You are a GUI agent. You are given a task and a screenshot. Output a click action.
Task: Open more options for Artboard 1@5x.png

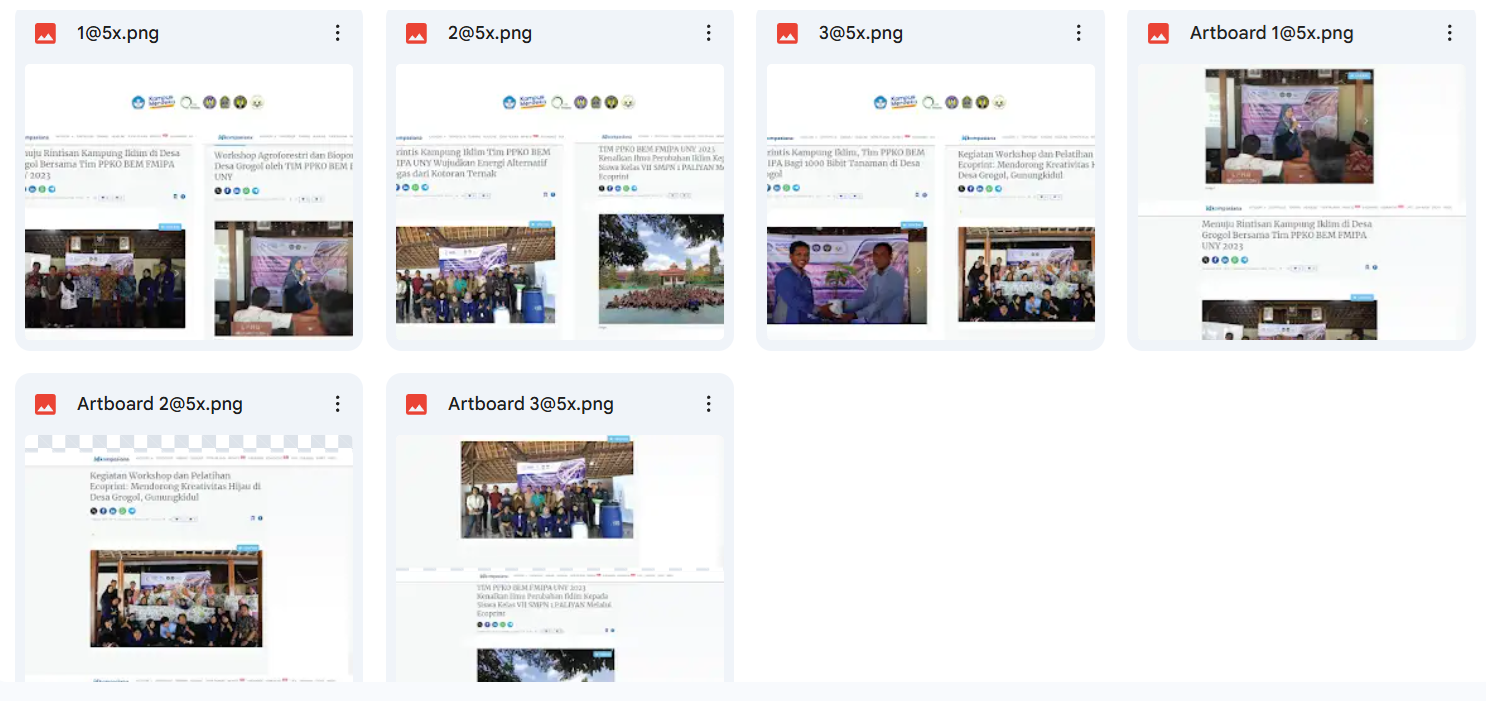tap(1450, 33)
